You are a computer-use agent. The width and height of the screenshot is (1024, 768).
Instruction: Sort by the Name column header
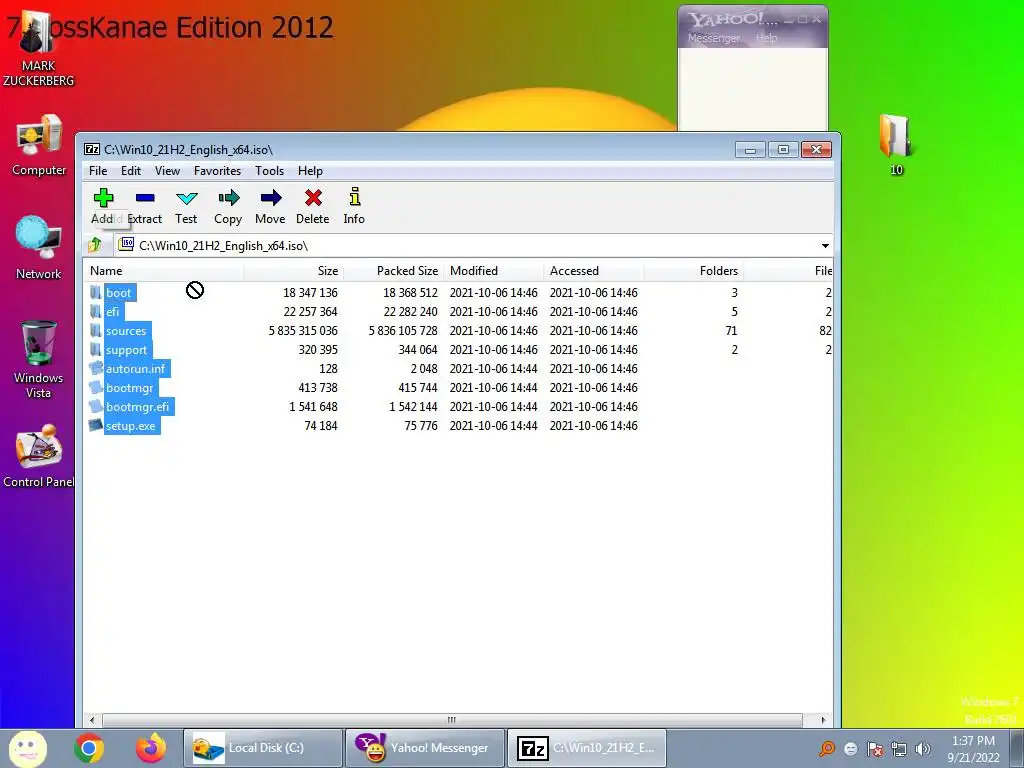pyautogui.click(x=163, y=270)
